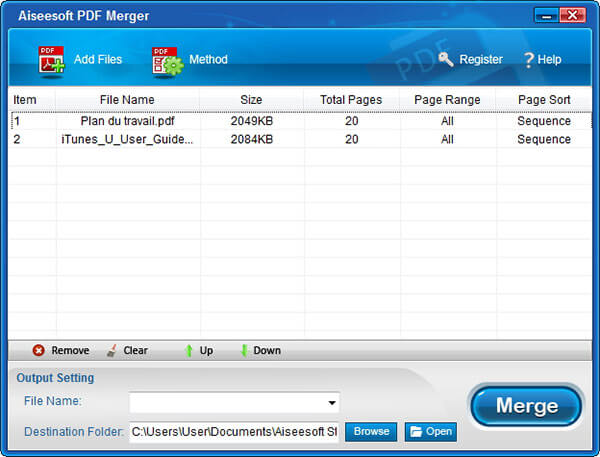
Task: Click Total Pages 20 for iTunes guide
Action: click(x=352, y=139)
